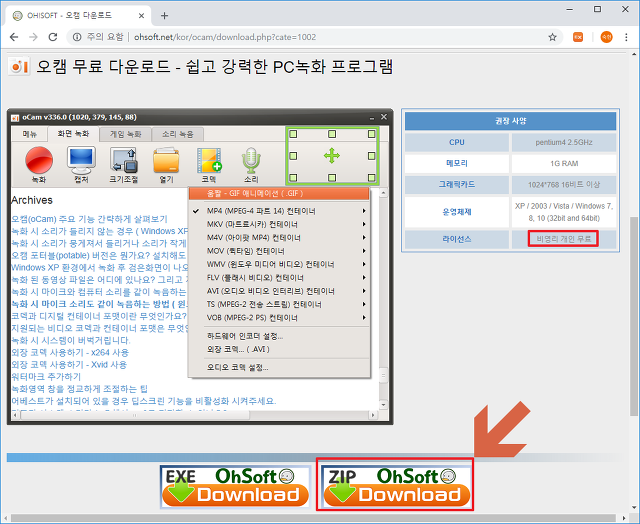Click the site info icon in address bar
Viewport: 640px width, 524px height.
click(x=77, y=37)
